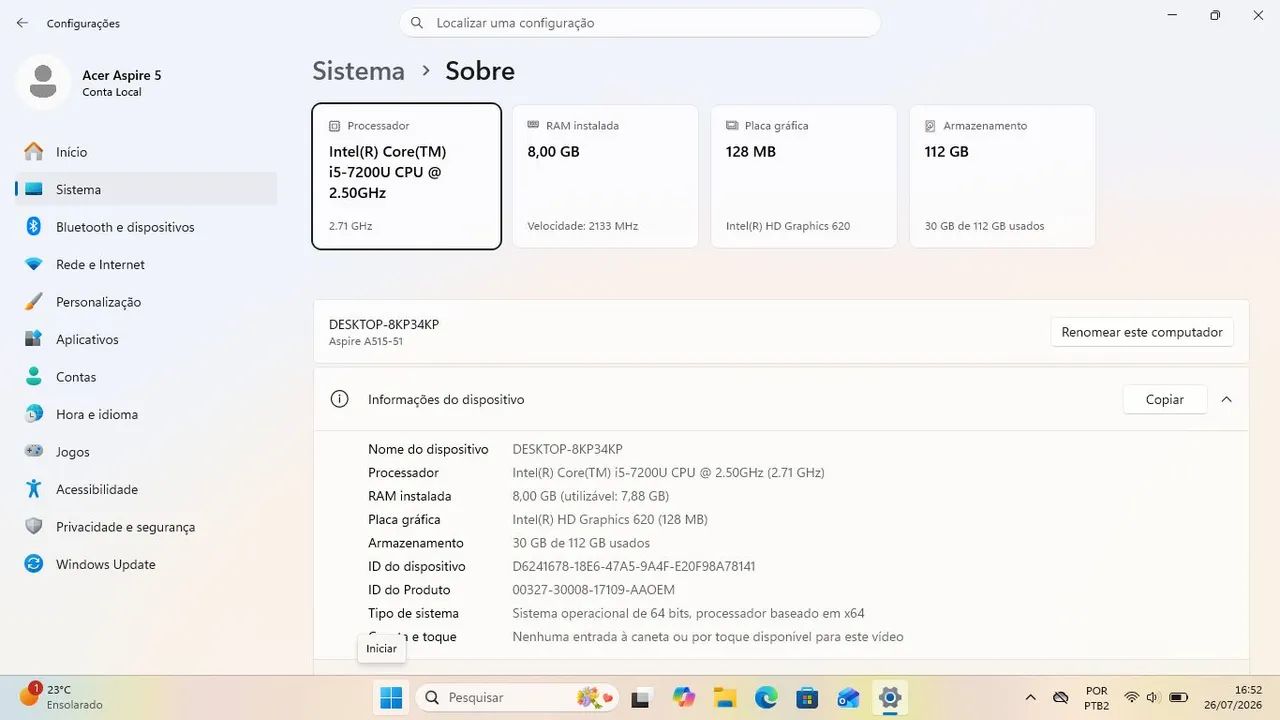
Task: Select Sistema in the sidebar
Action: (146, 189)
